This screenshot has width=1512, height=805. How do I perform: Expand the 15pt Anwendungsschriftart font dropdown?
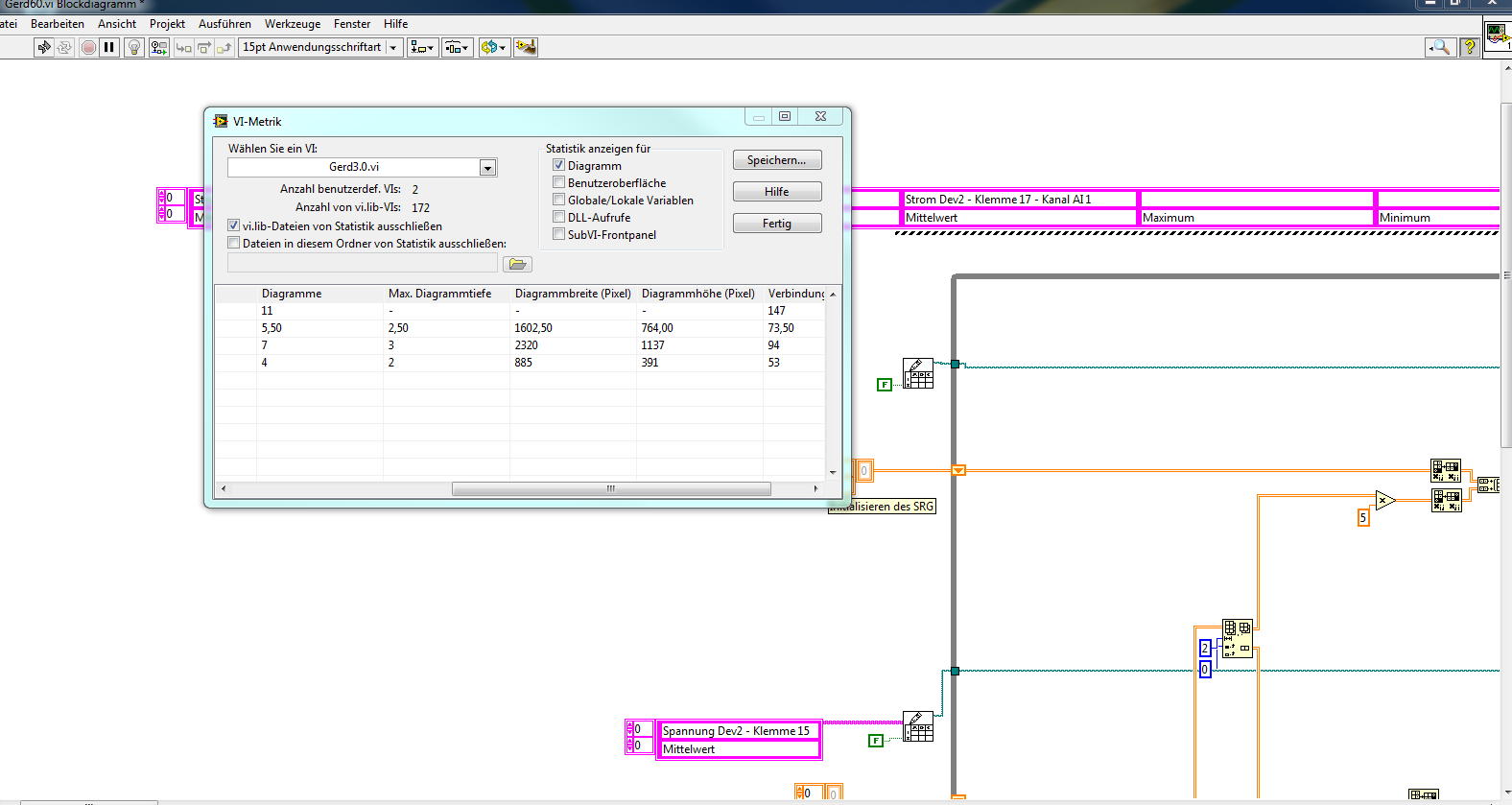[x=392, y=47]
